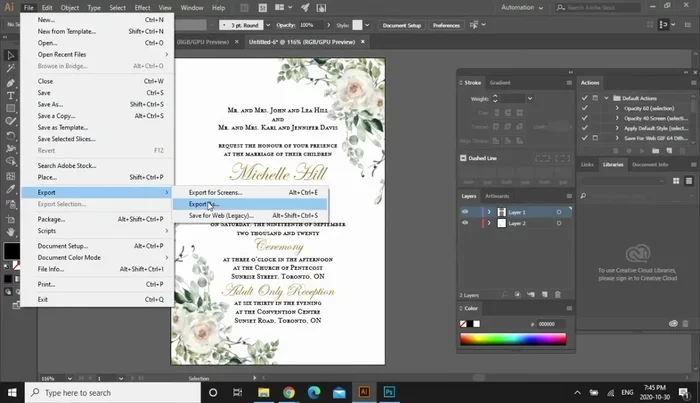Open Stroke Weight dropdown
700x403 pixels.
point(530,99)
